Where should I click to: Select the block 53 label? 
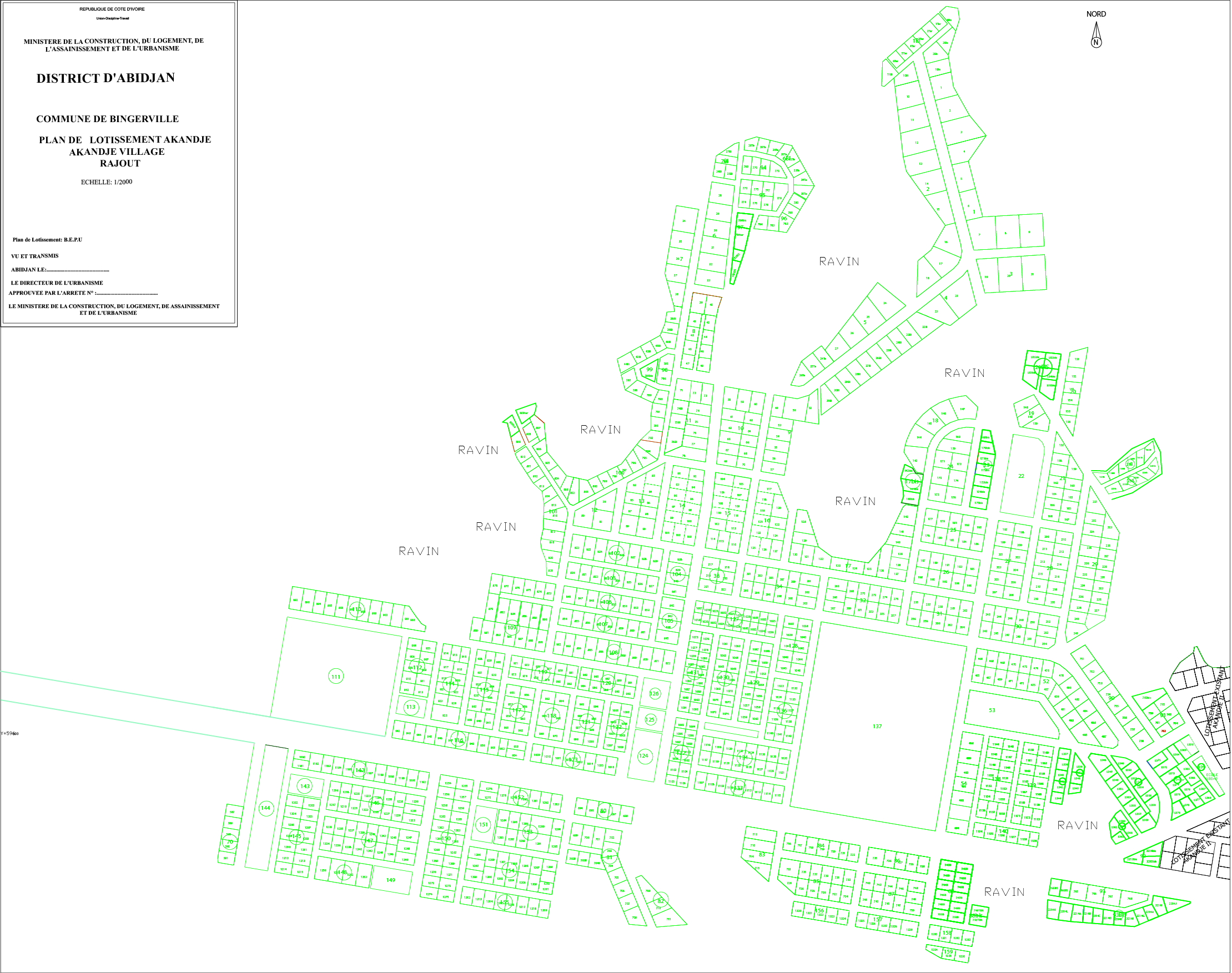(992, 710)
